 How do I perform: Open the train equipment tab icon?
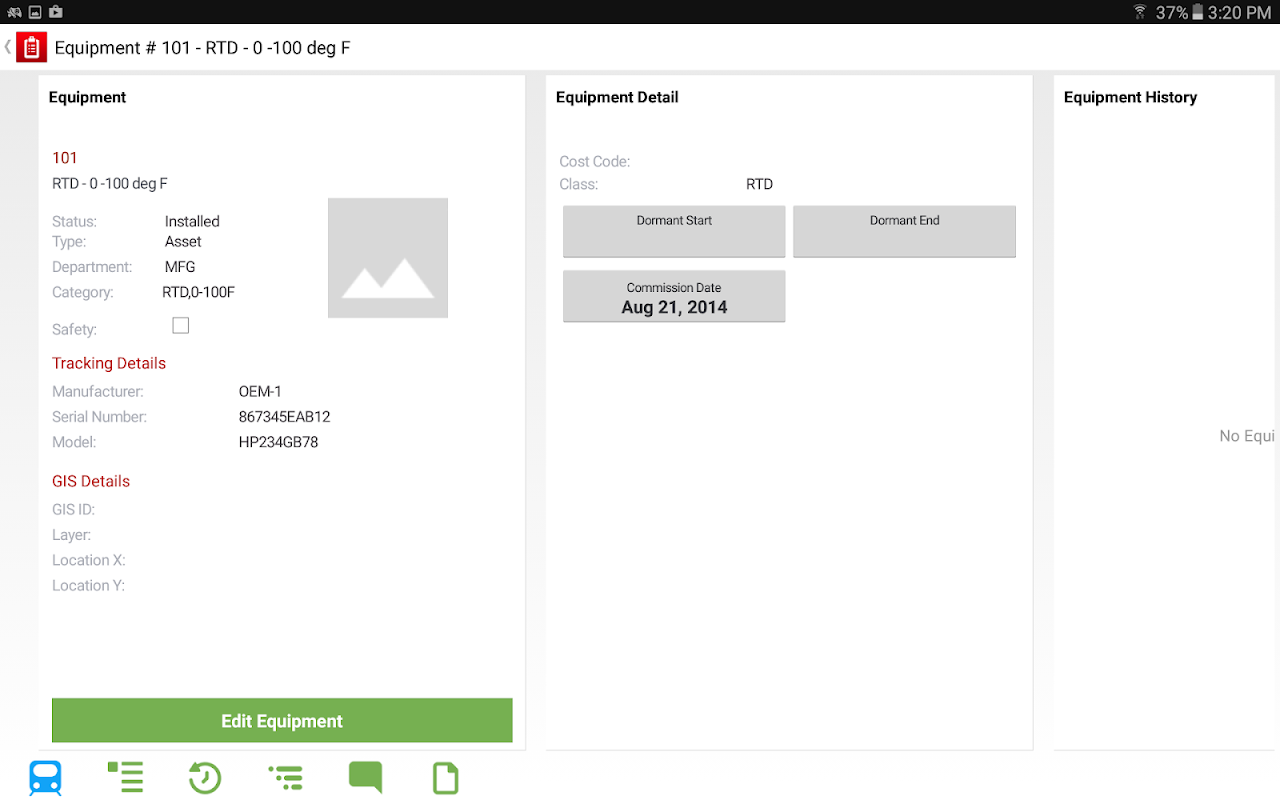[x=45, y=777]
